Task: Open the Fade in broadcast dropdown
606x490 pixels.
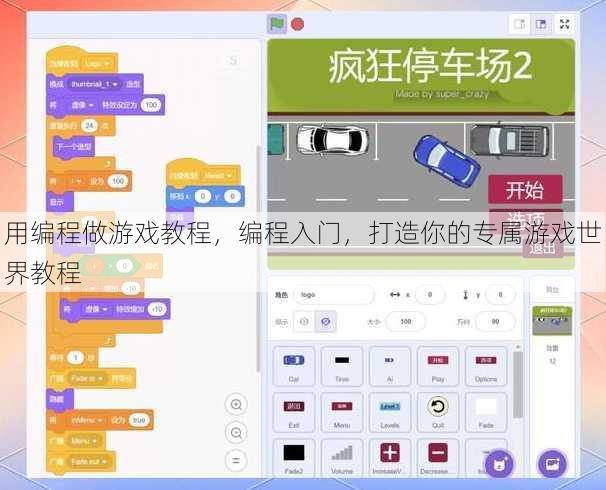Action: click(87, 378)
